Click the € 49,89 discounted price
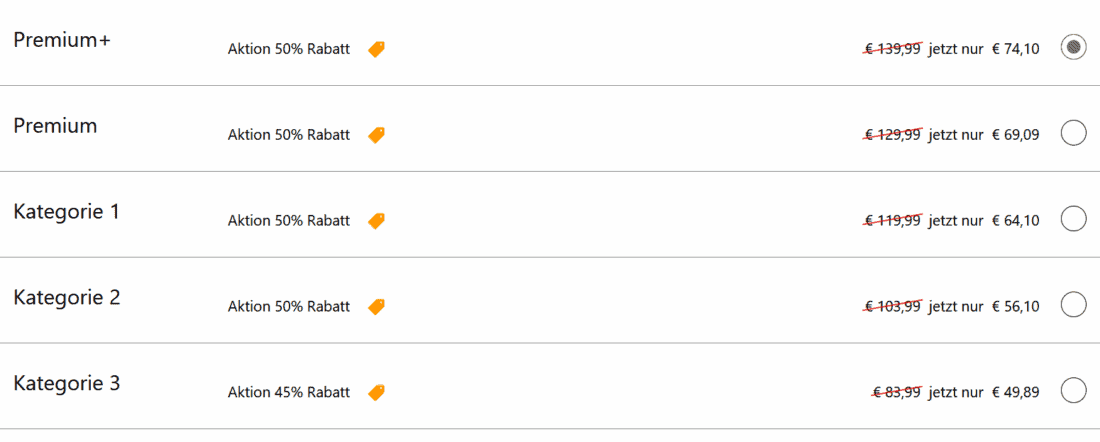The height and width of the screenshot is (442, 1100). [x=1015, y=393]
